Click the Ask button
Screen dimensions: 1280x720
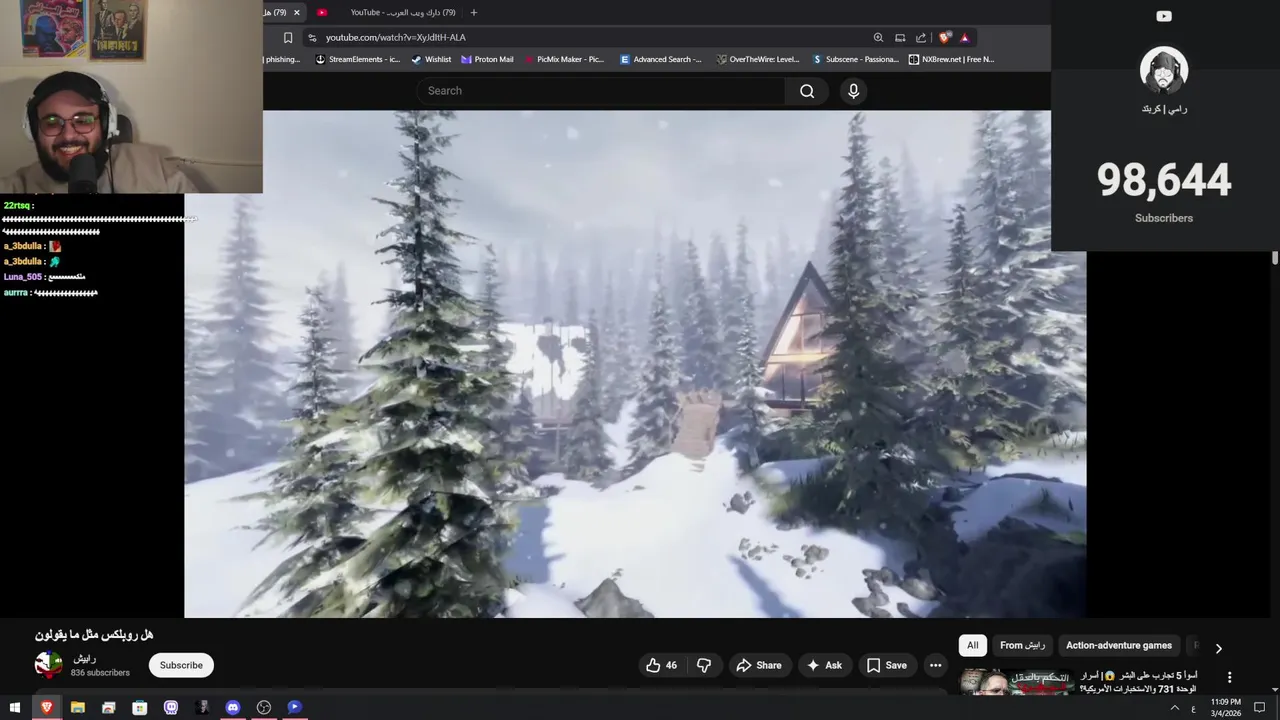824,665
